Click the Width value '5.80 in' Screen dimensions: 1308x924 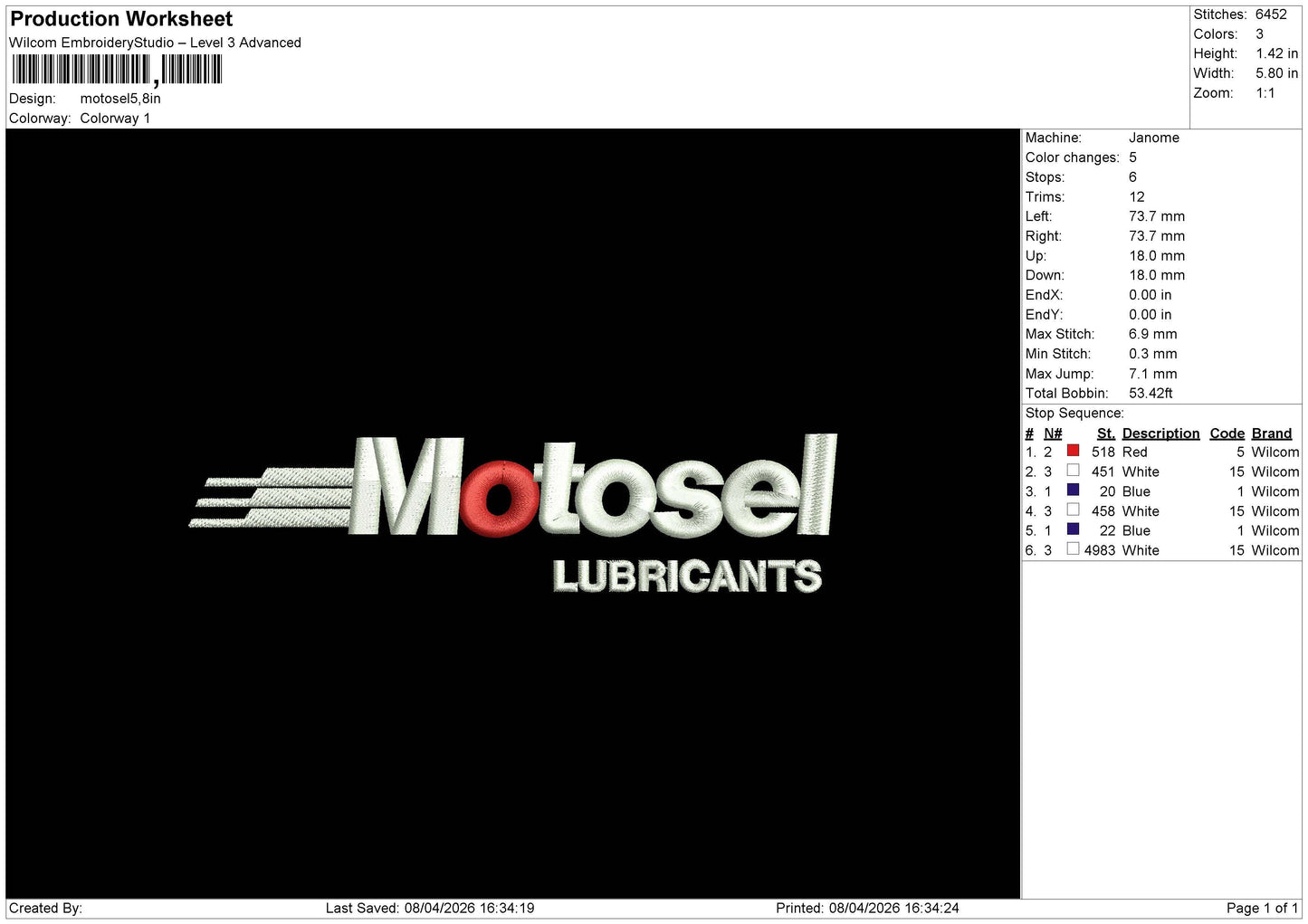pos(1276,73)
